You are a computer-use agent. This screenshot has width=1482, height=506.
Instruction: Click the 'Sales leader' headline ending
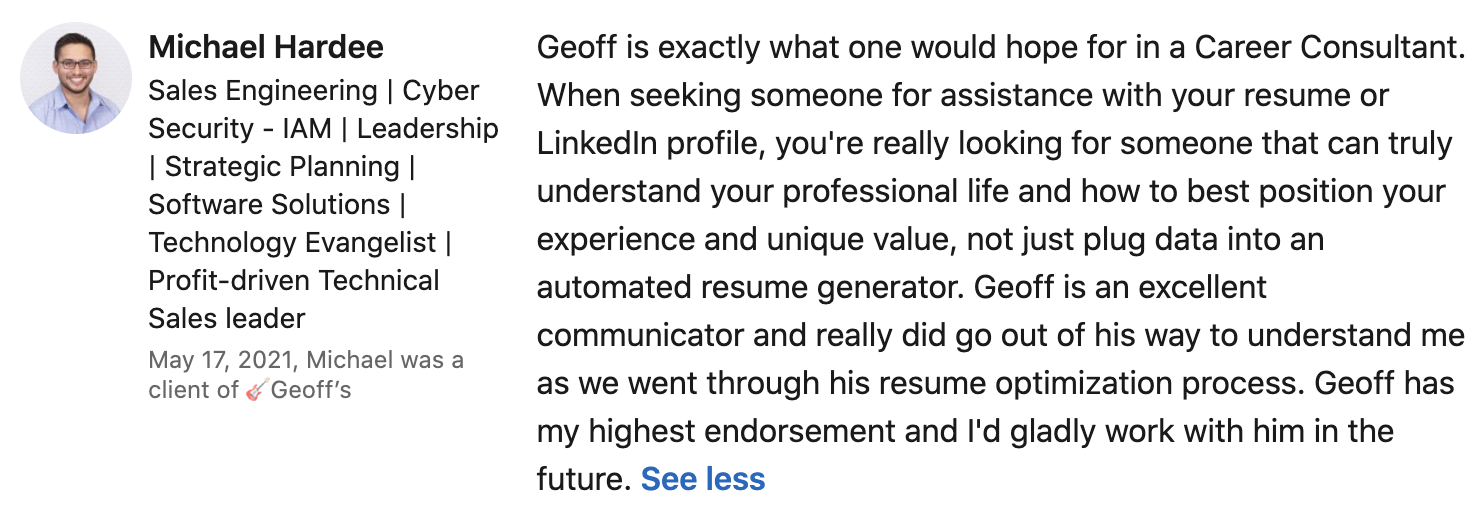pos(227,319)
